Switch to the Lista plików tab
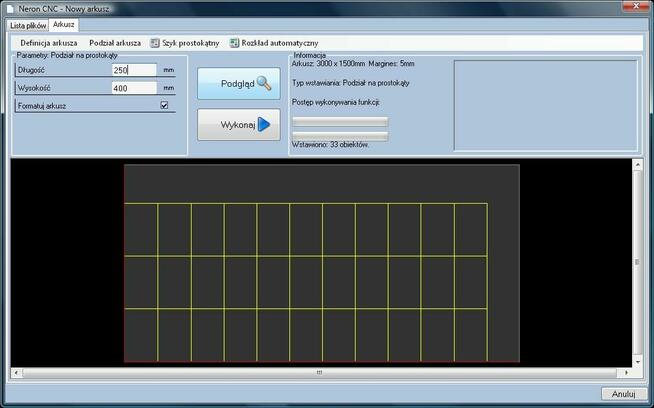This screenshot has width=654, height=408. pyautogui.click(x=29, y=24)
